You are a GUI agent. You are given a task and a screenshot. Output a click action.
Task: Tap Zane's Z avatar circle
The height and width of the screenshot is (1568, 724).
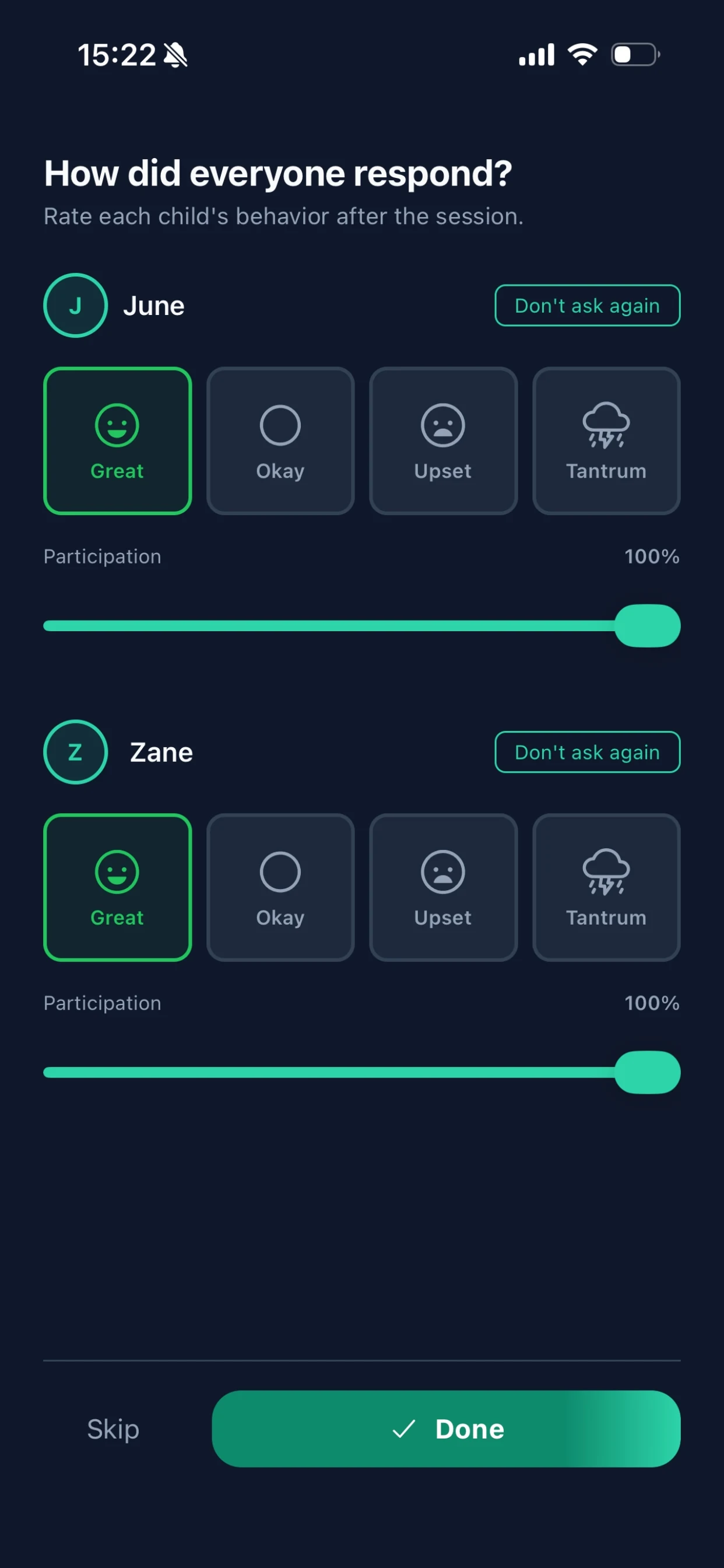click(75, 752)
